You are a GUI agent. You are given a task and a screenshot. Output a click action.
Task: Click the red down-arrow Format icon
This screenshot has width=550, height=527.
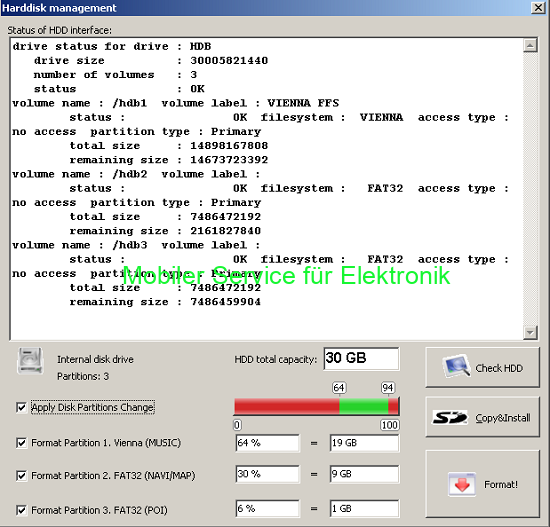point(462,485)
